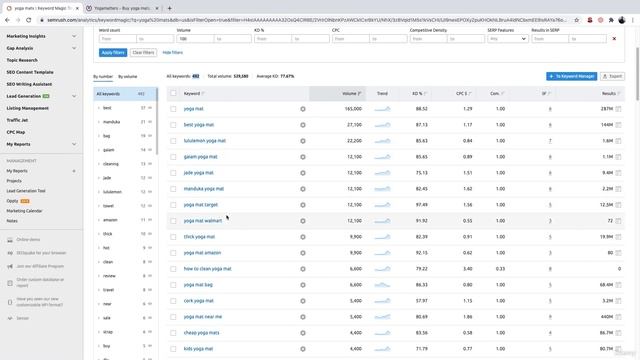Click the Apply filters button

coord(113,53)
